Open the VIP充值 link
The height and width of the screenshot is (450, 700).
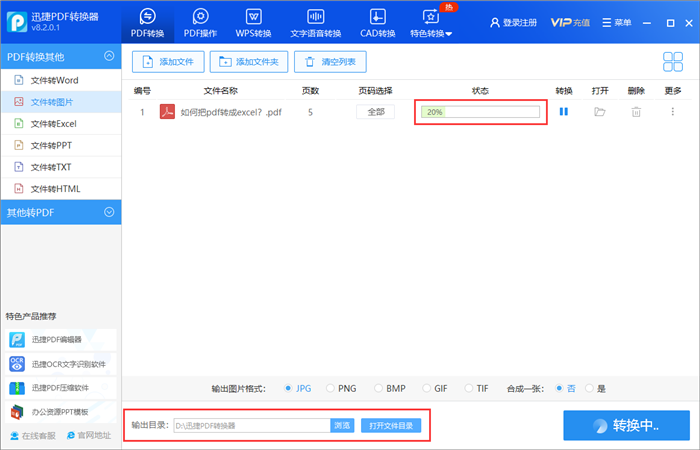[570, 23]
